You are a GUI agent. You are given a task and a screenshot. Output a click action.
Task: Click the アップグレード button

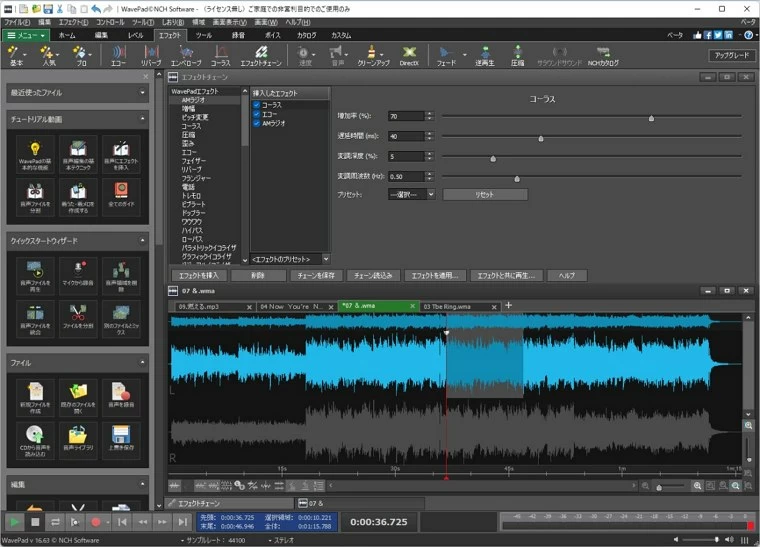tap(731, 55)
